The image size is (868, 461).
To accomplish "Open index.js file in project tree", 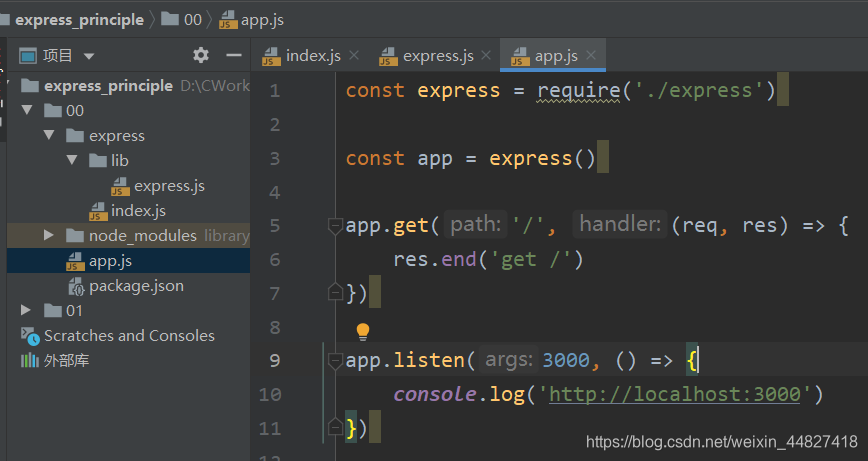I will click(x=138, y=210).
